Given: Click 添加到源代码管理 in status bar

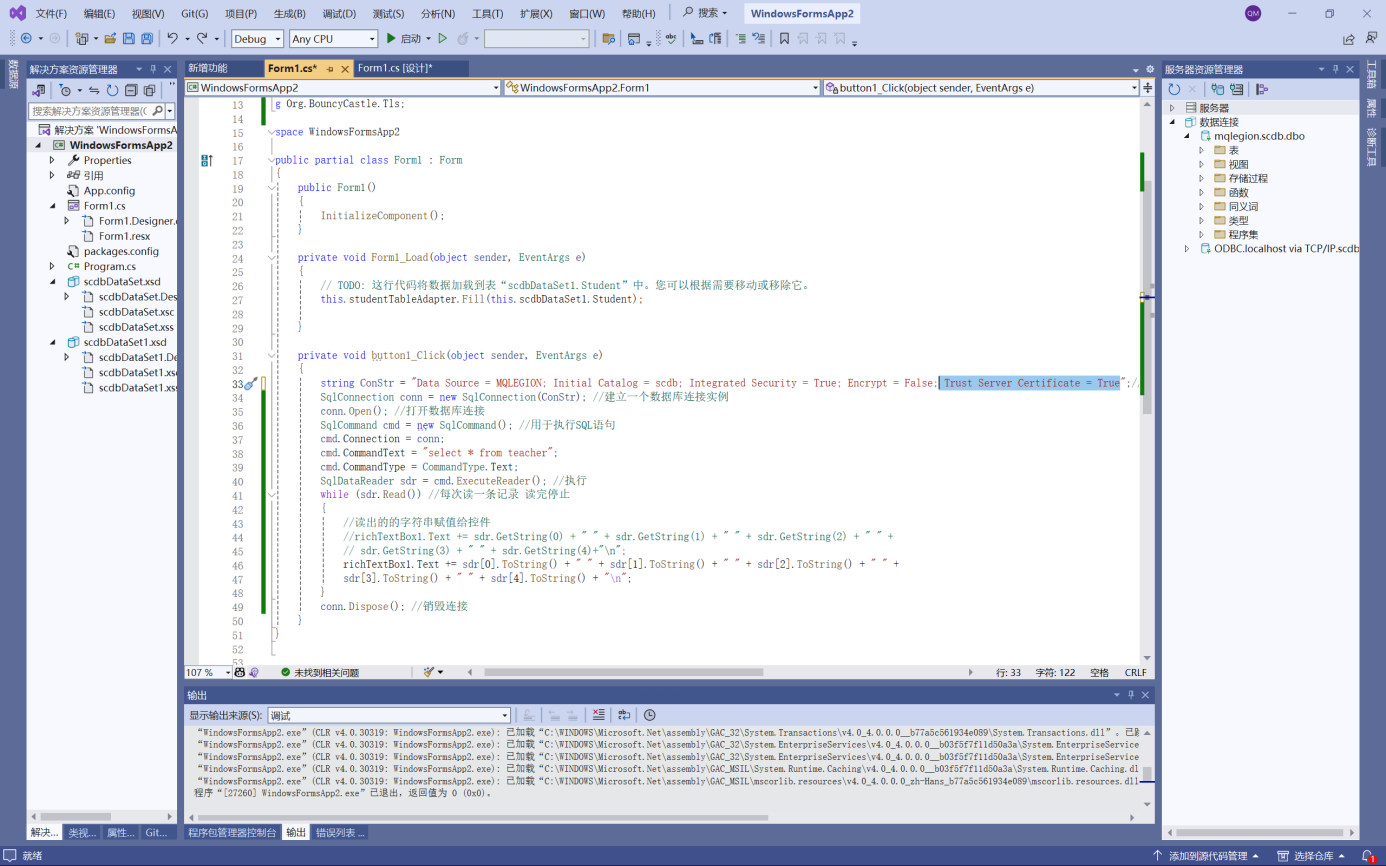Looking at the screenshot, I should pos(1207,856).
